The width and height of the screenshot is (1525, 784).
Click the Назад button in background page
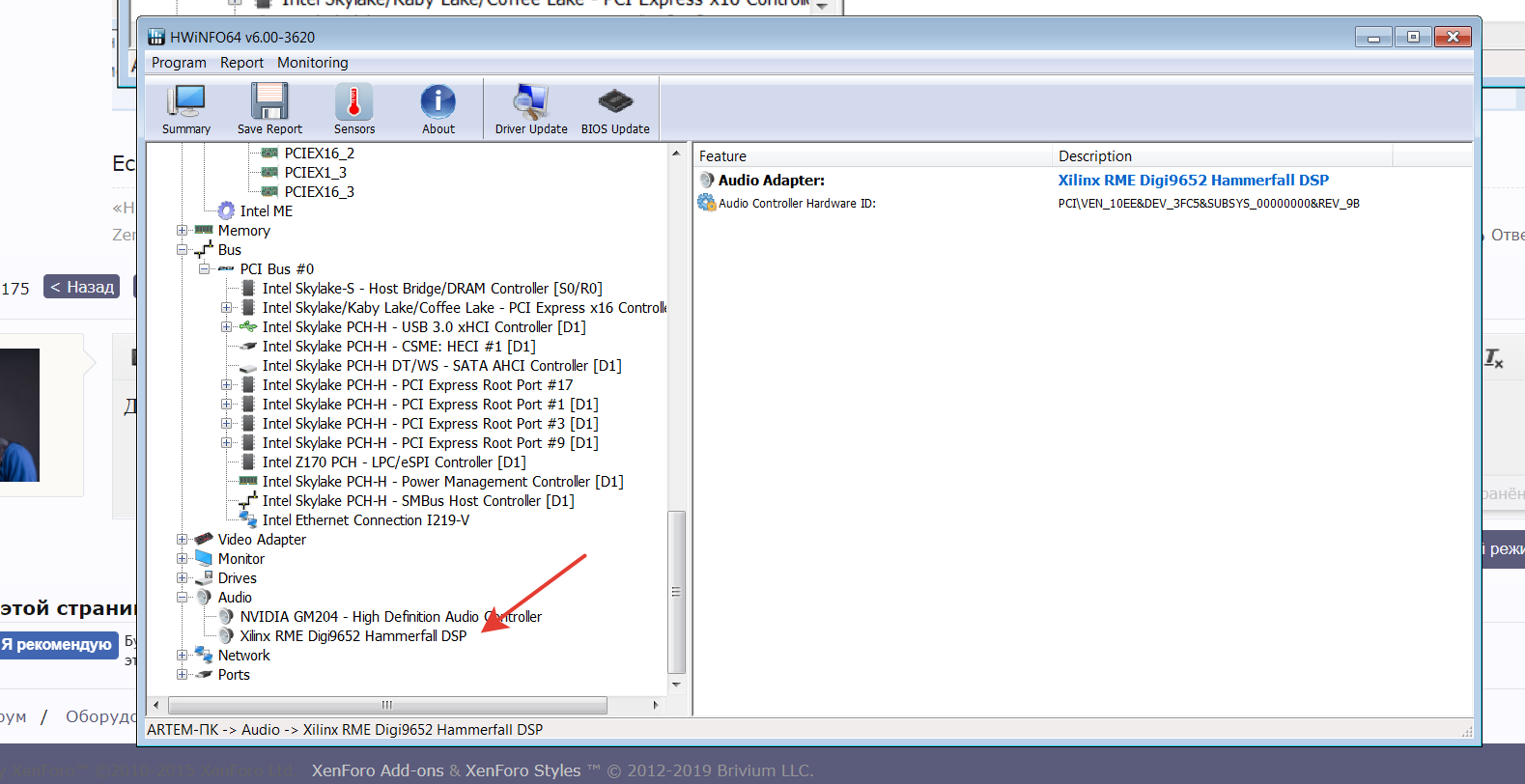click(82, 287)
